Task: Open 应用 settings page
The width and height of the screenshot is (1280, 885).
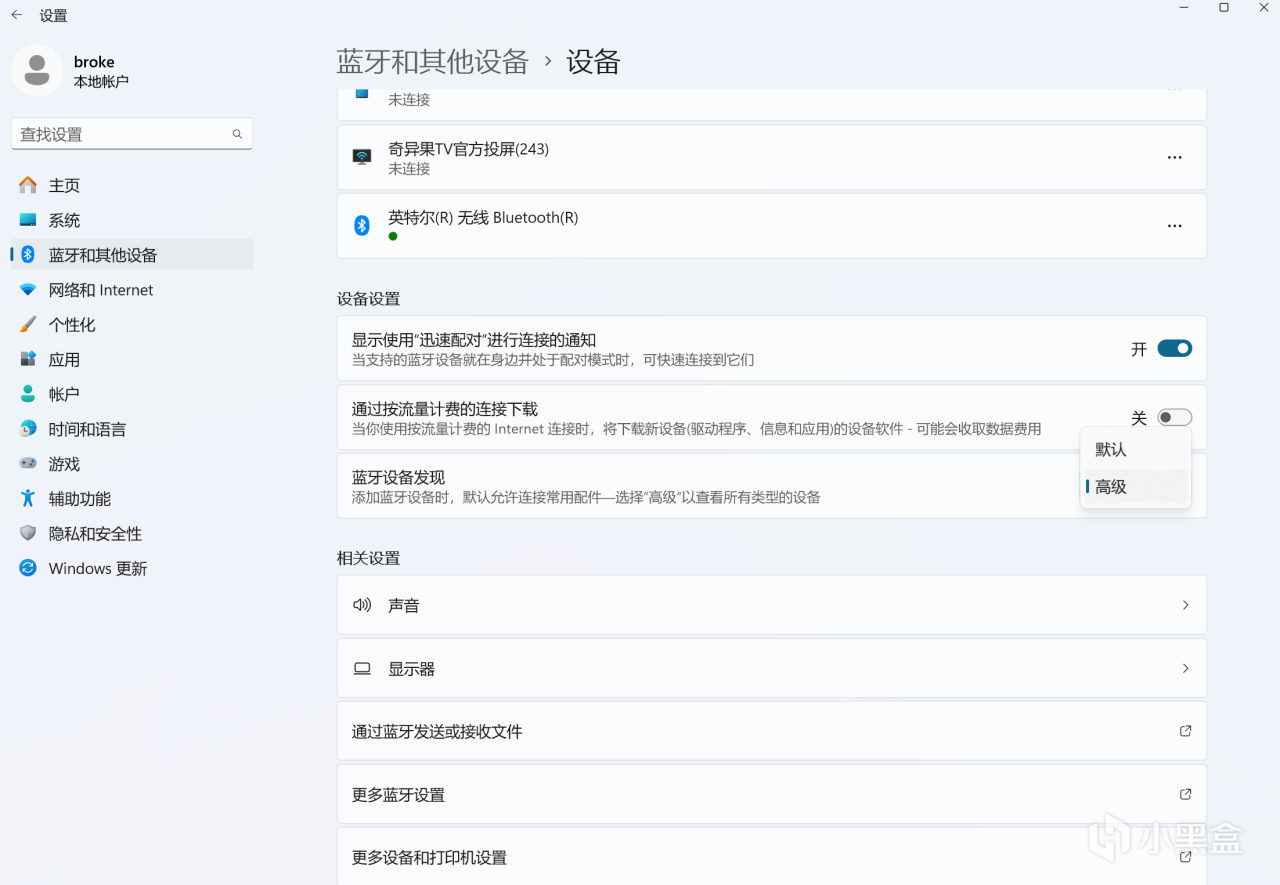Action: [x=132, y=359]
